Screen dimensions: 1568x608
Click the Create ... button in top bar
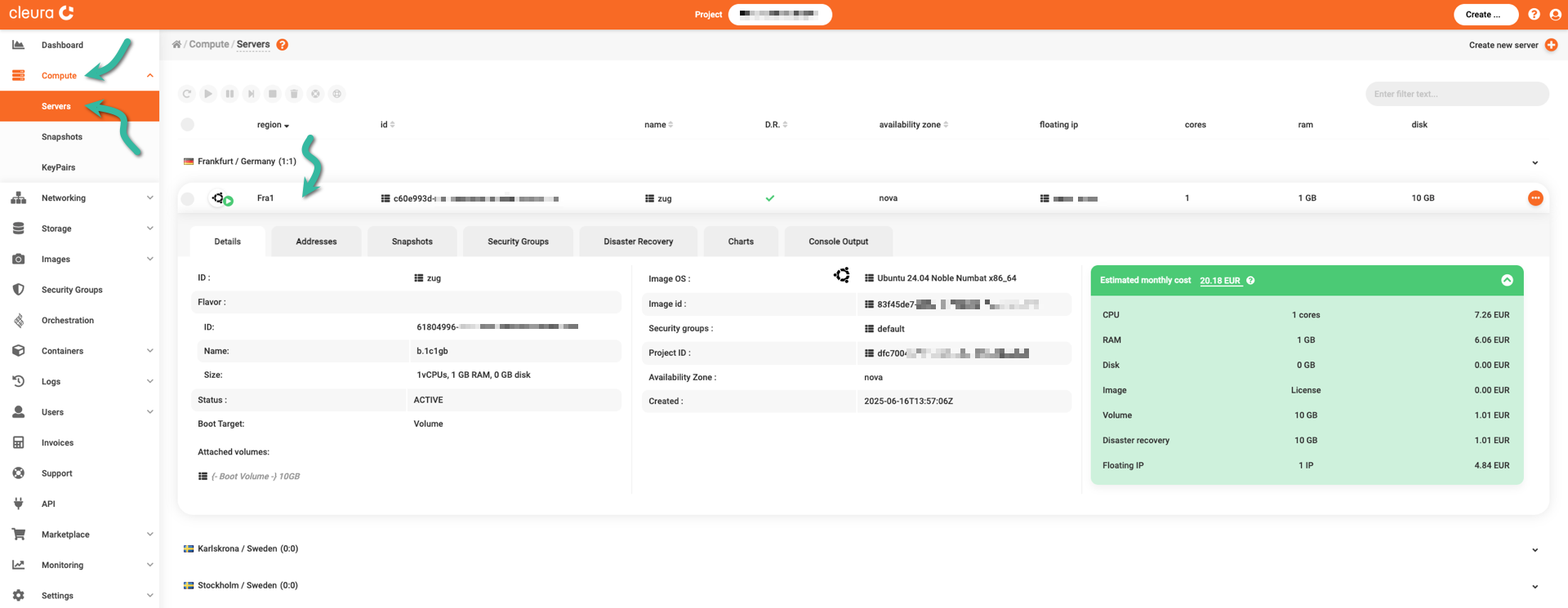1485,15
